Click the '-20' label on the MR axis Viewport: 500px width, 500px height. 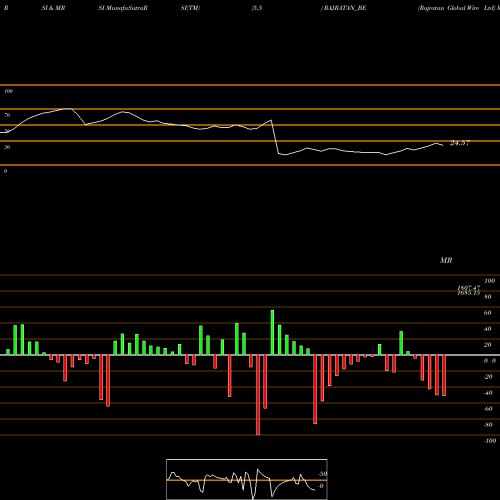click(x=488, y=377)
